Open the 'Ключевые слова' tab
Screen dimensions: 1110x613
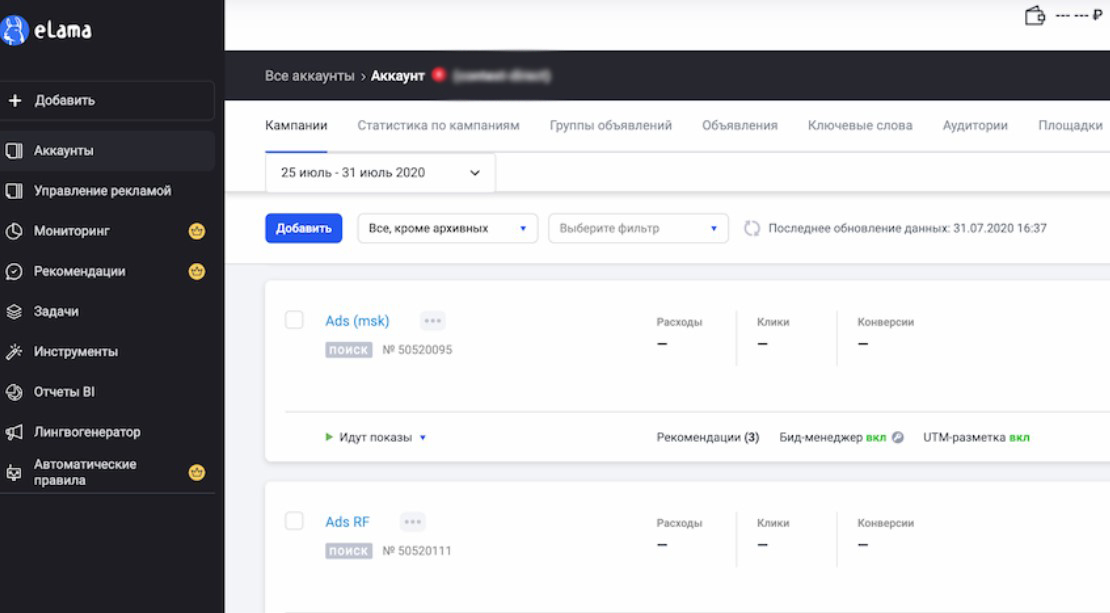pos(860,126)
